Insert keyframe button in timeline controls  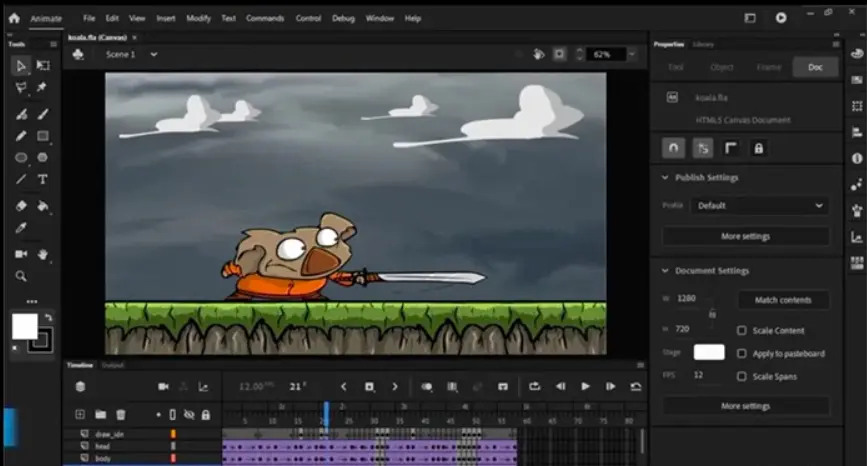tap(369, 387)
